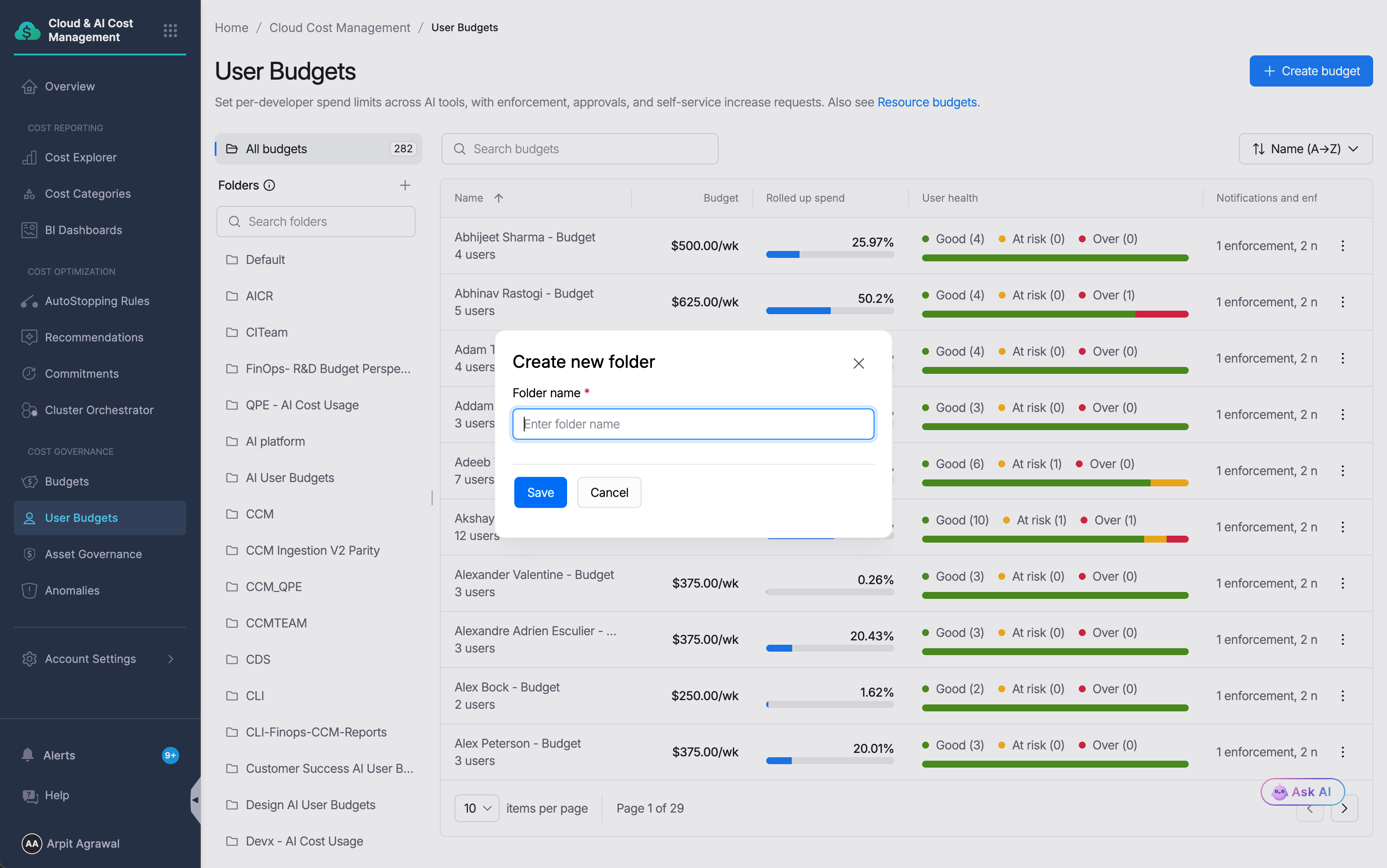Sort by Name column arrow
The height and width of the screenshot is (868, 1387).
click(499, 198)
